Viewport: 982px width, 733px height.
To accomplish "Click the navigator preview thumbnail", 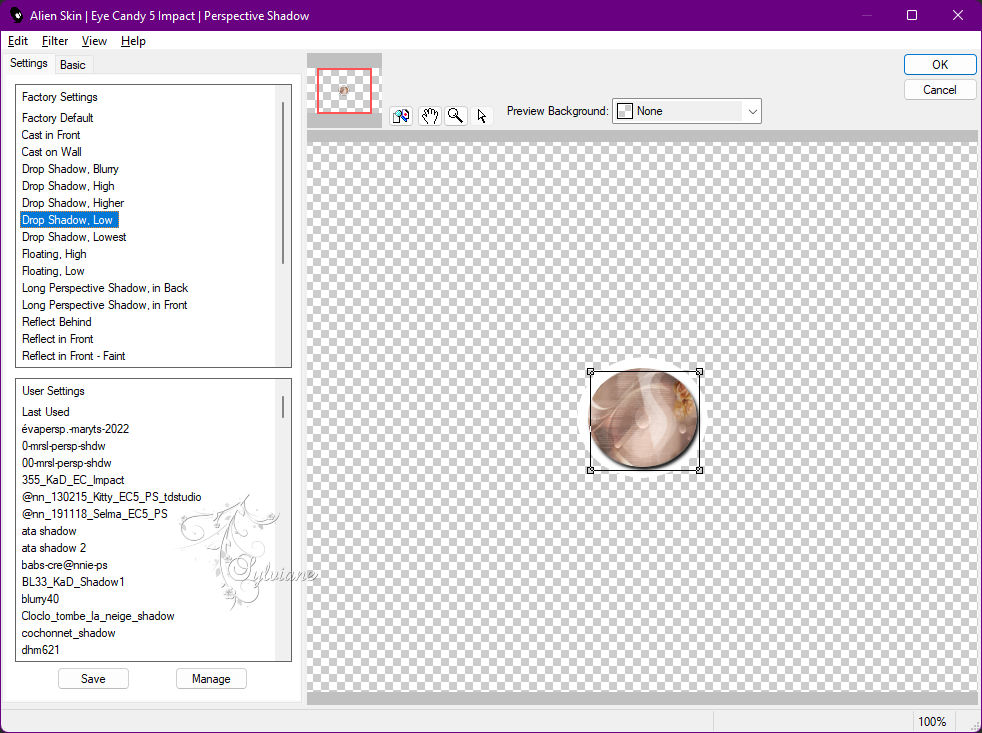I will point(344,91).
